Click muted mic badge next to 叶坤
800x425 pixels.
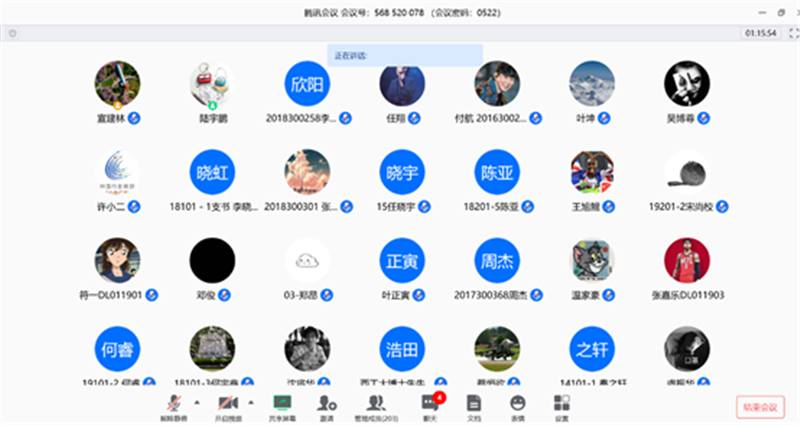pos(604,118)
